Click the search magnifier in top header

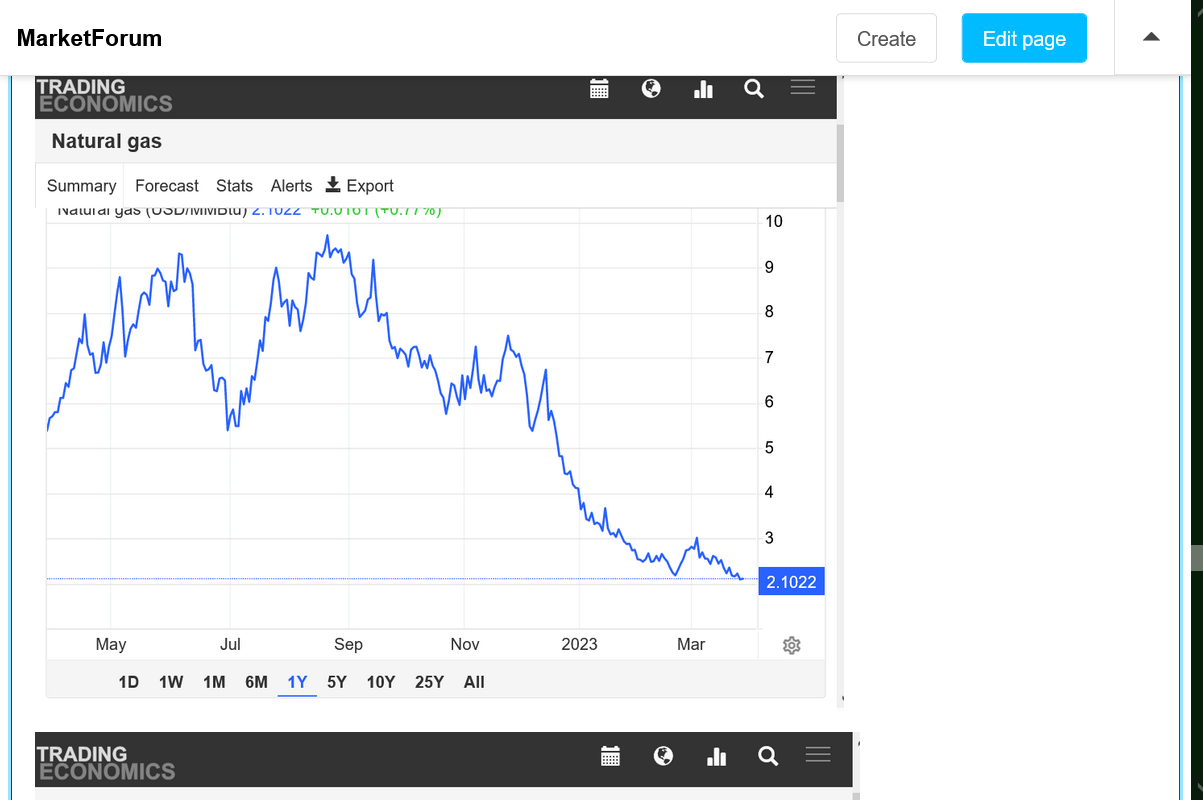point(754,89)
